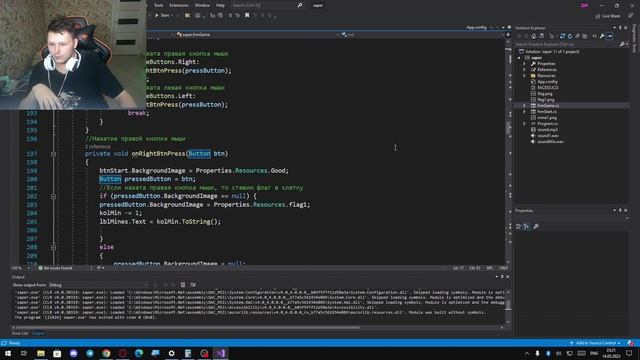Click Property Pages wrench in Properties panel
The width and height of the screenshot is (640, 360).
pyautogui.click(x=536, y=227)
